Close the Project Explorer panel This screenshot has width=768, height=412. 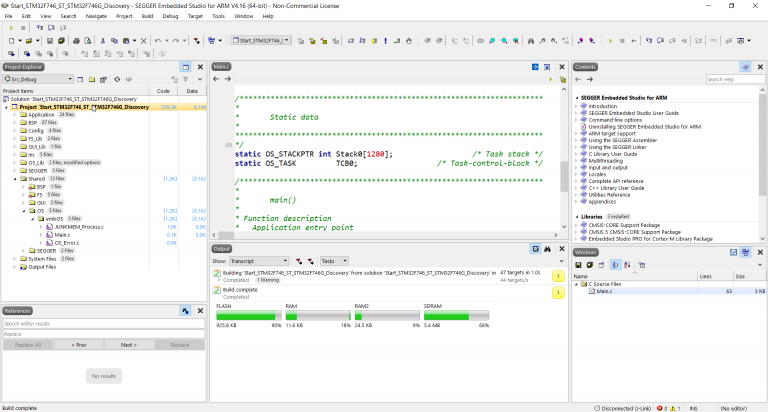(x=199, y=66)
